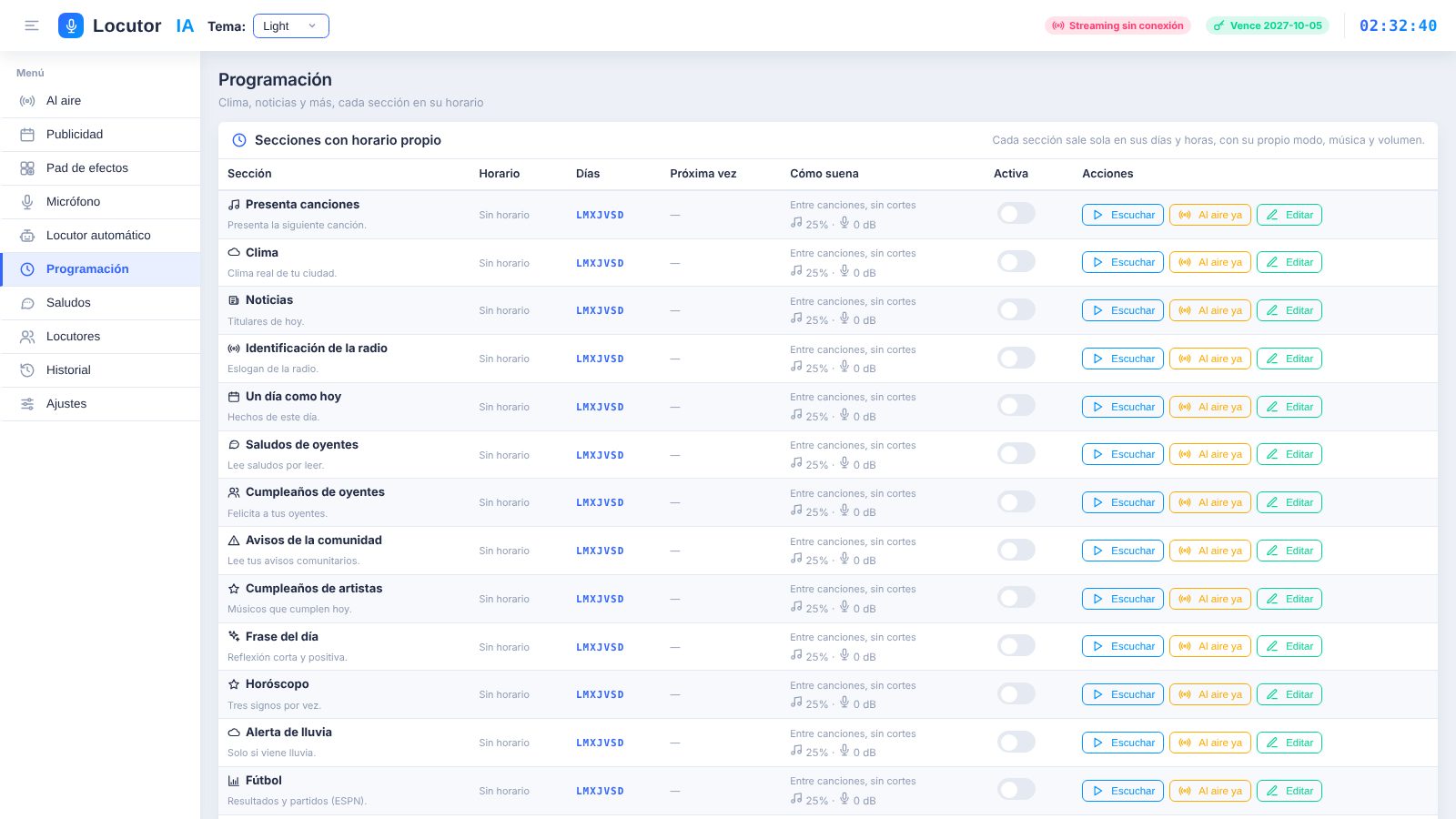1456x819 pixels.
Task: Click the Locutor microphone logo icon
Action: (x=71, y=25)
